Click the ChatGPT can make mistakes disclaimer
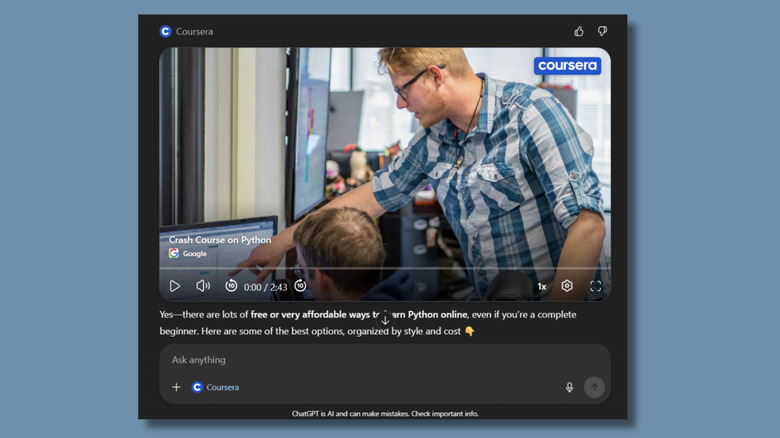Viewport: 780px width, 438px height. (385, 414)
